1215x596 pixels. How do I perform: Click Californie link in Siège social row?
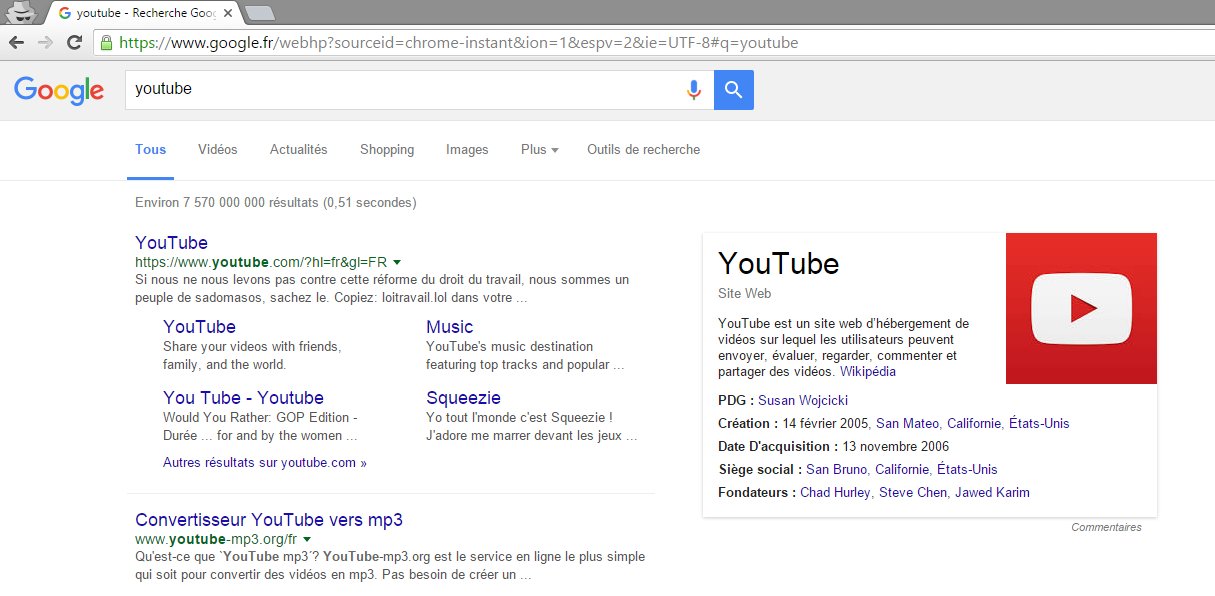tap(902, 469)
